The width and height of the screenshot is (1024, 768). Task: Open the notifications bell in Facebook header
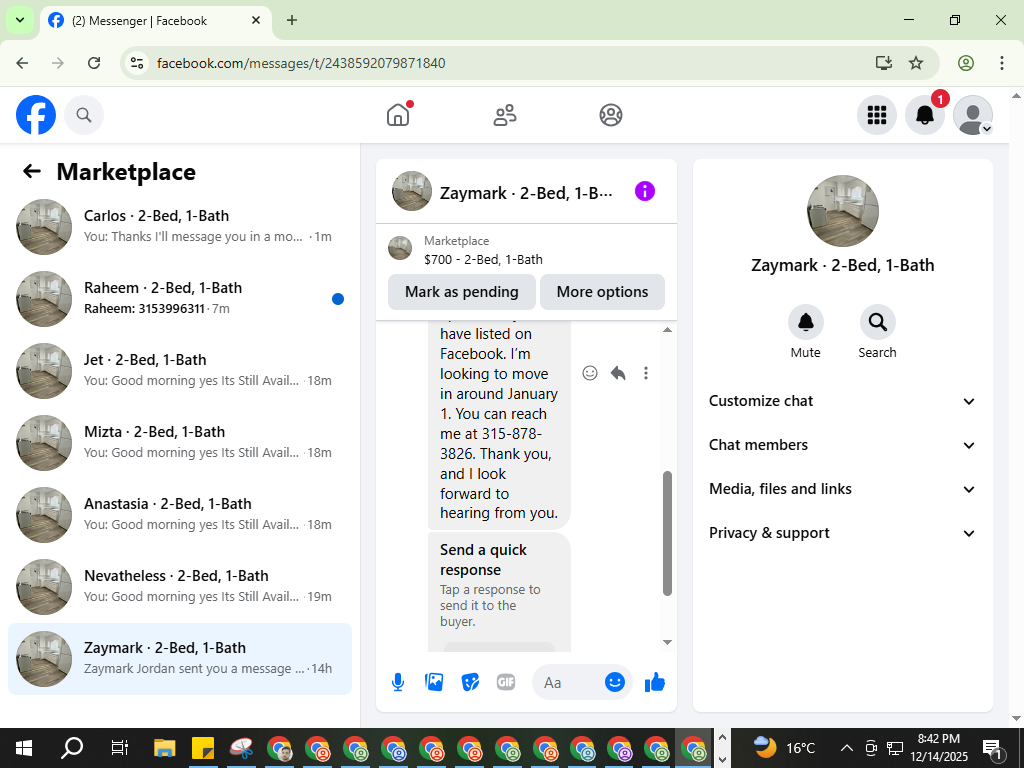coord(925,115)
